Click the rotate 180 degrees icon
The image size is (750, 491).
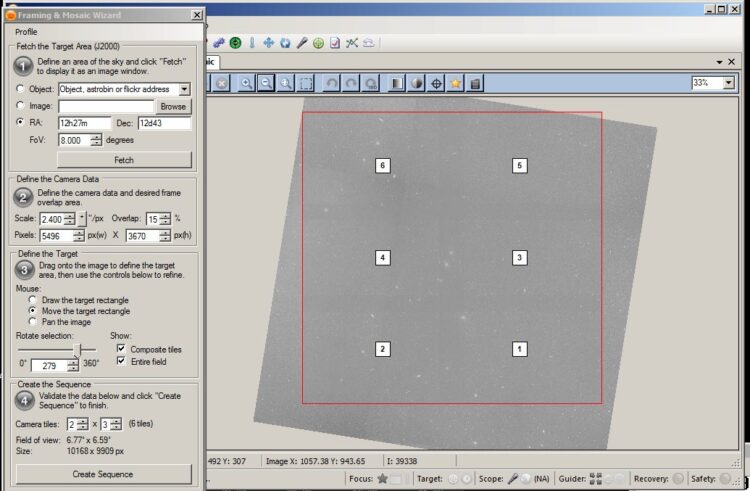point(371,84)
